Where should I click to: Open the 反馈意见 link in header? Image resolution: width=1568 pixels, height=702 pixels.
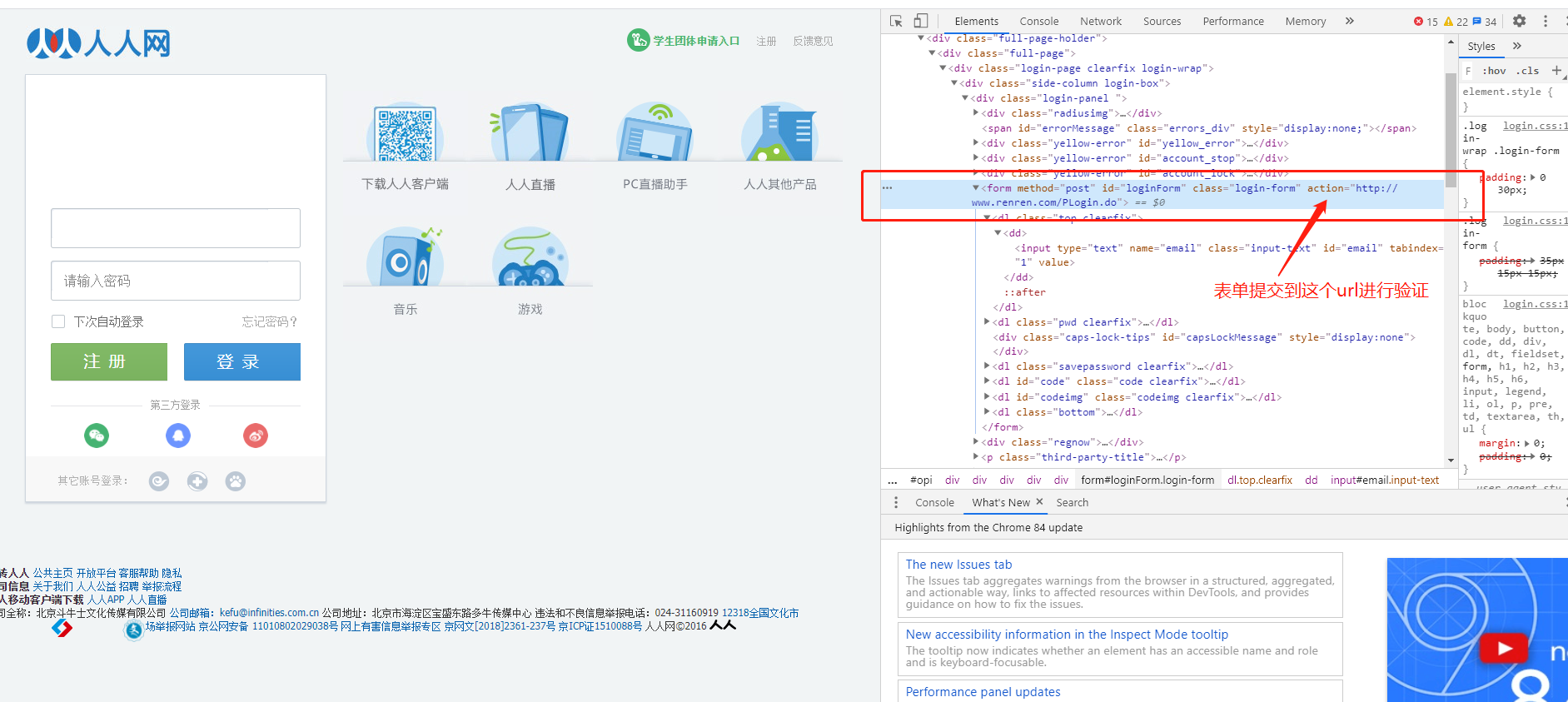point(813,41)
